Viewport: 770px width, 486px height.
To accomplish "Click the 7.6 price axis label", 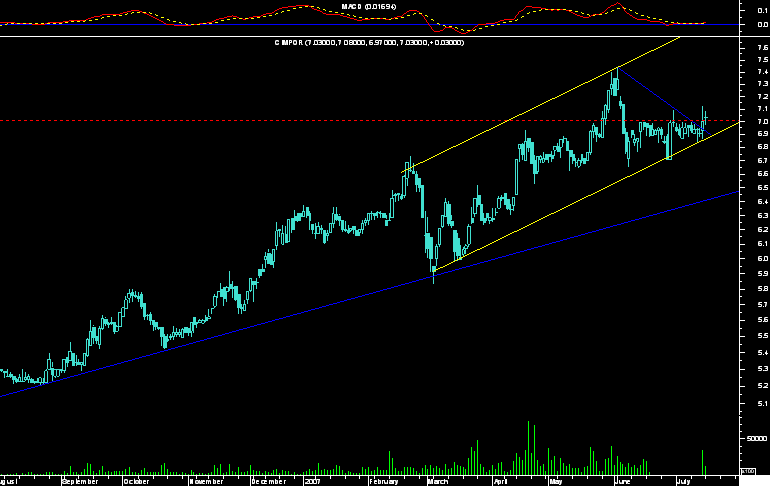I will [763, 48].
